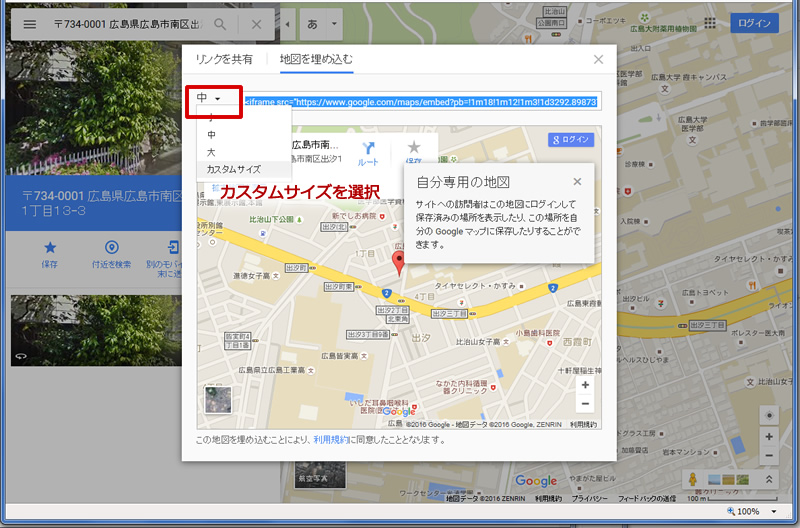Switch to the リンクを共有 tab

(x=224, y=59)
